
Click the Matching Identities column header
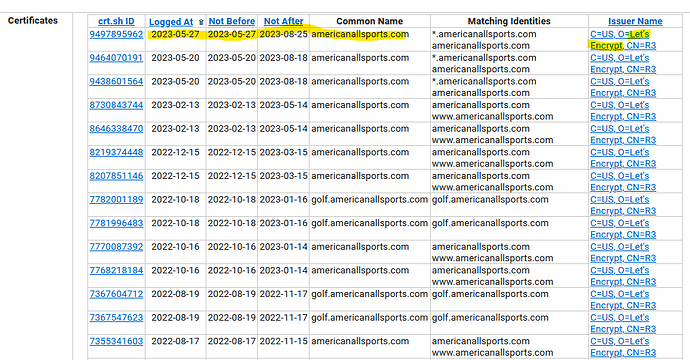509,21
